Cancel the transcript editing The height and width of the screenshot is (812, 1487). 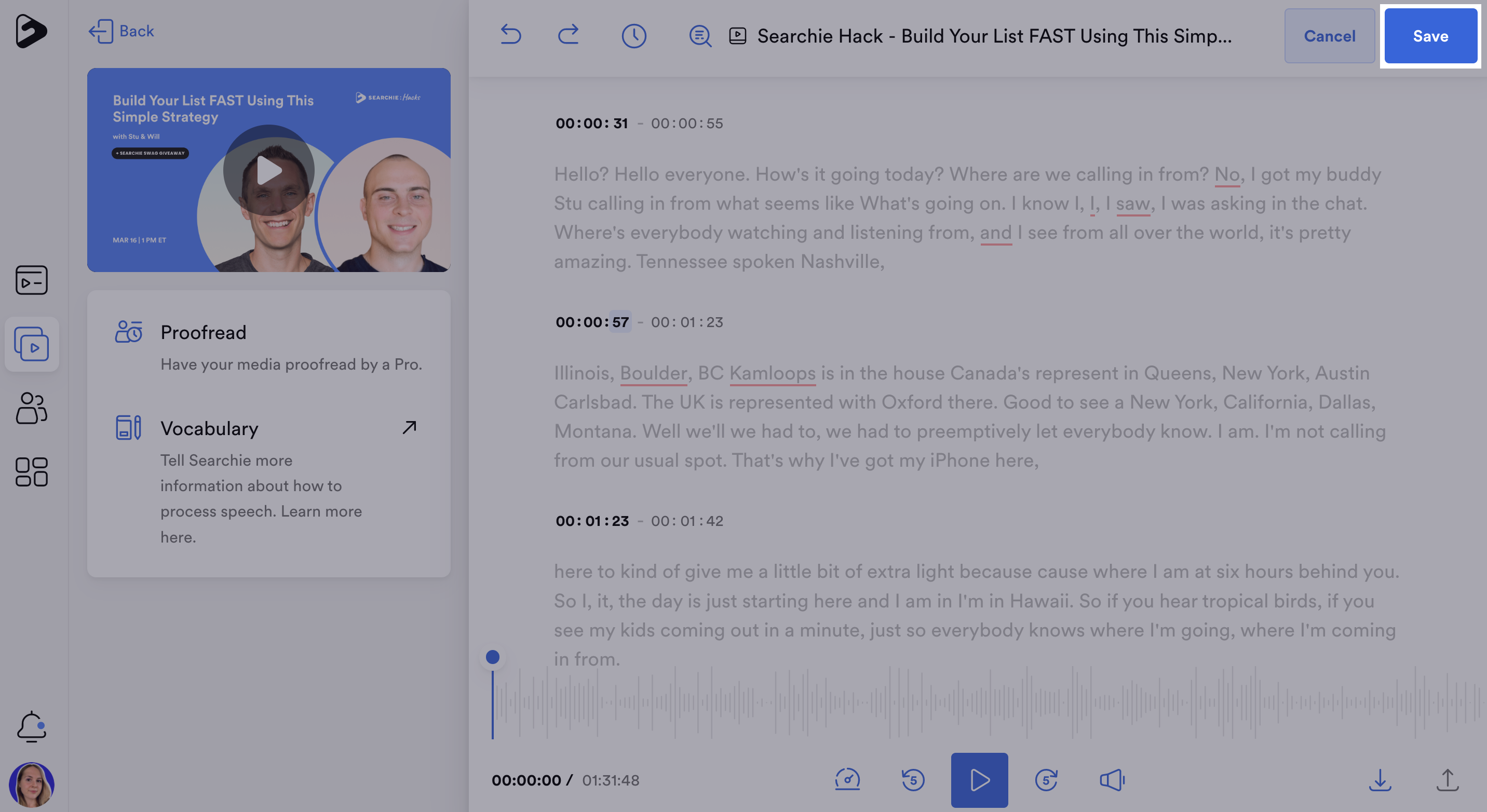coord(1329,36)
